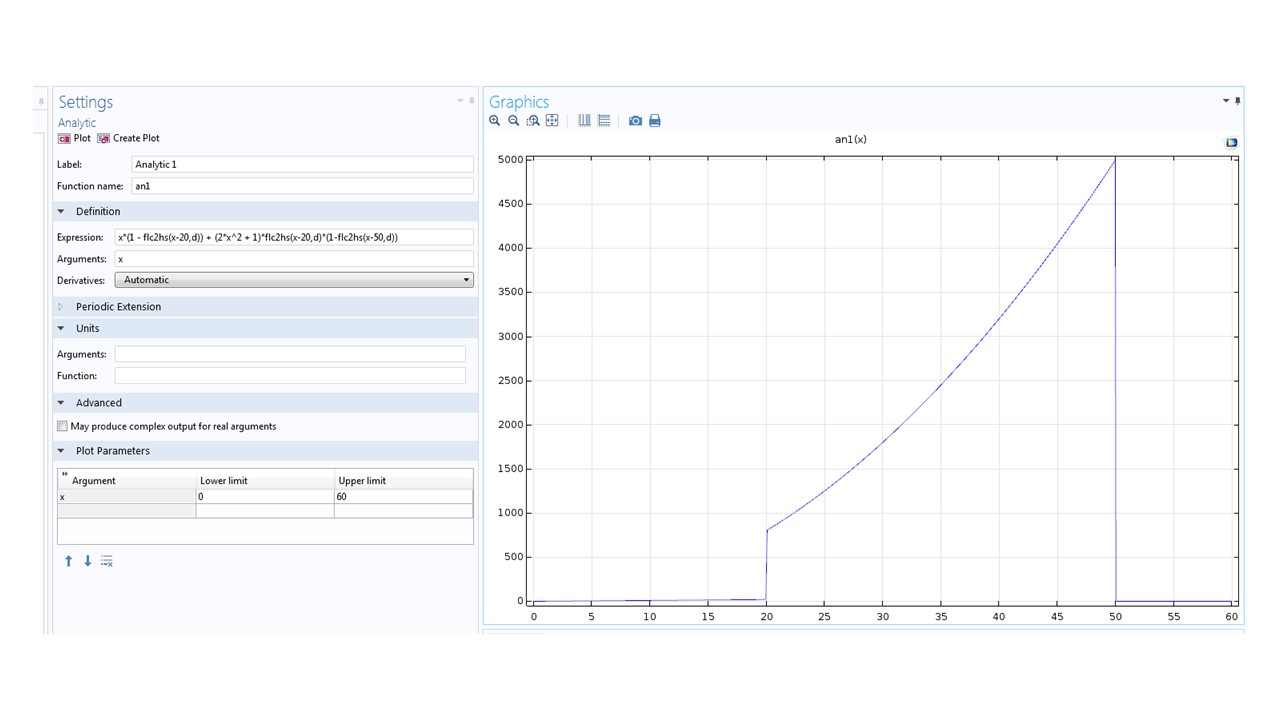The width and height of the screenshot is (1280, 720).
Task: Open the Derivatives dropdown set to Automatic
Action: (294, 280)
